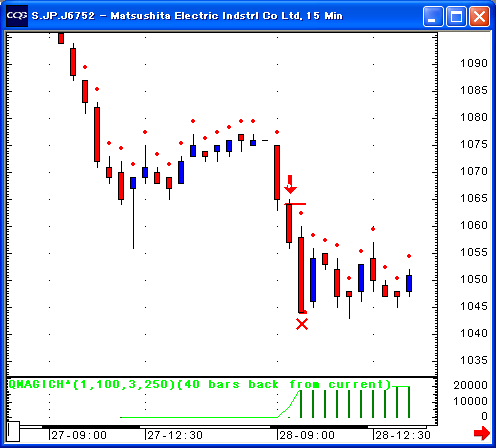This screenshot has width=496, height=448.
Task: Click the red down arrow sell signal
Action: tap(290, 184)
